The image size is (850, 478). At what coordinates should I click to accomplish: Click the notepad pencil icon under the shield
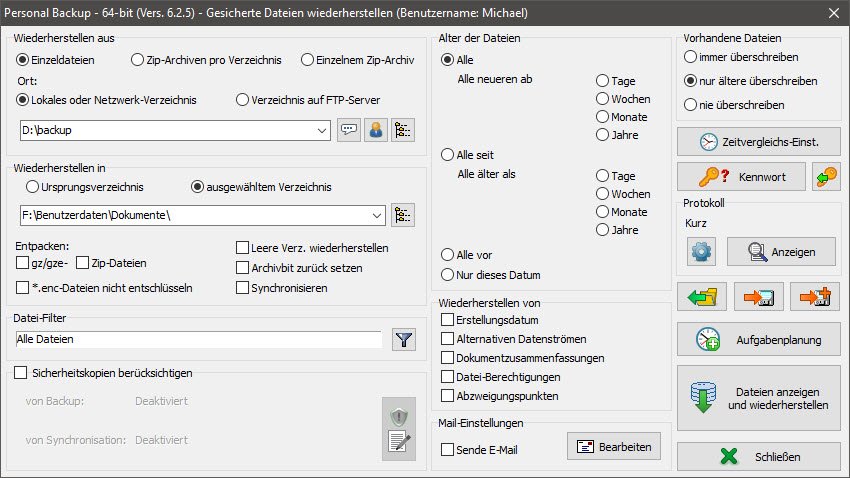click(x=399, y=443)
